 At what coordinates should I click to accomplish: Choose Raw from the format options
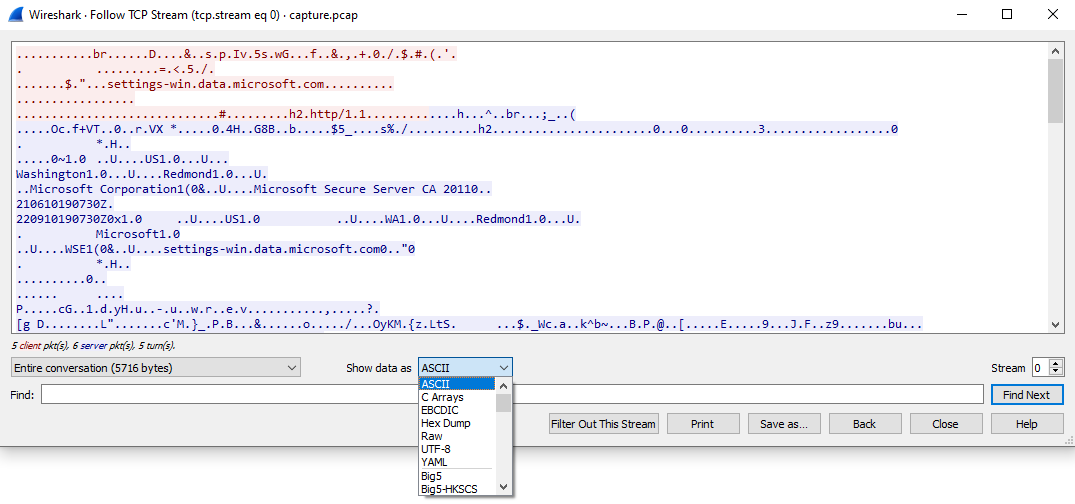tap(457, 436)
